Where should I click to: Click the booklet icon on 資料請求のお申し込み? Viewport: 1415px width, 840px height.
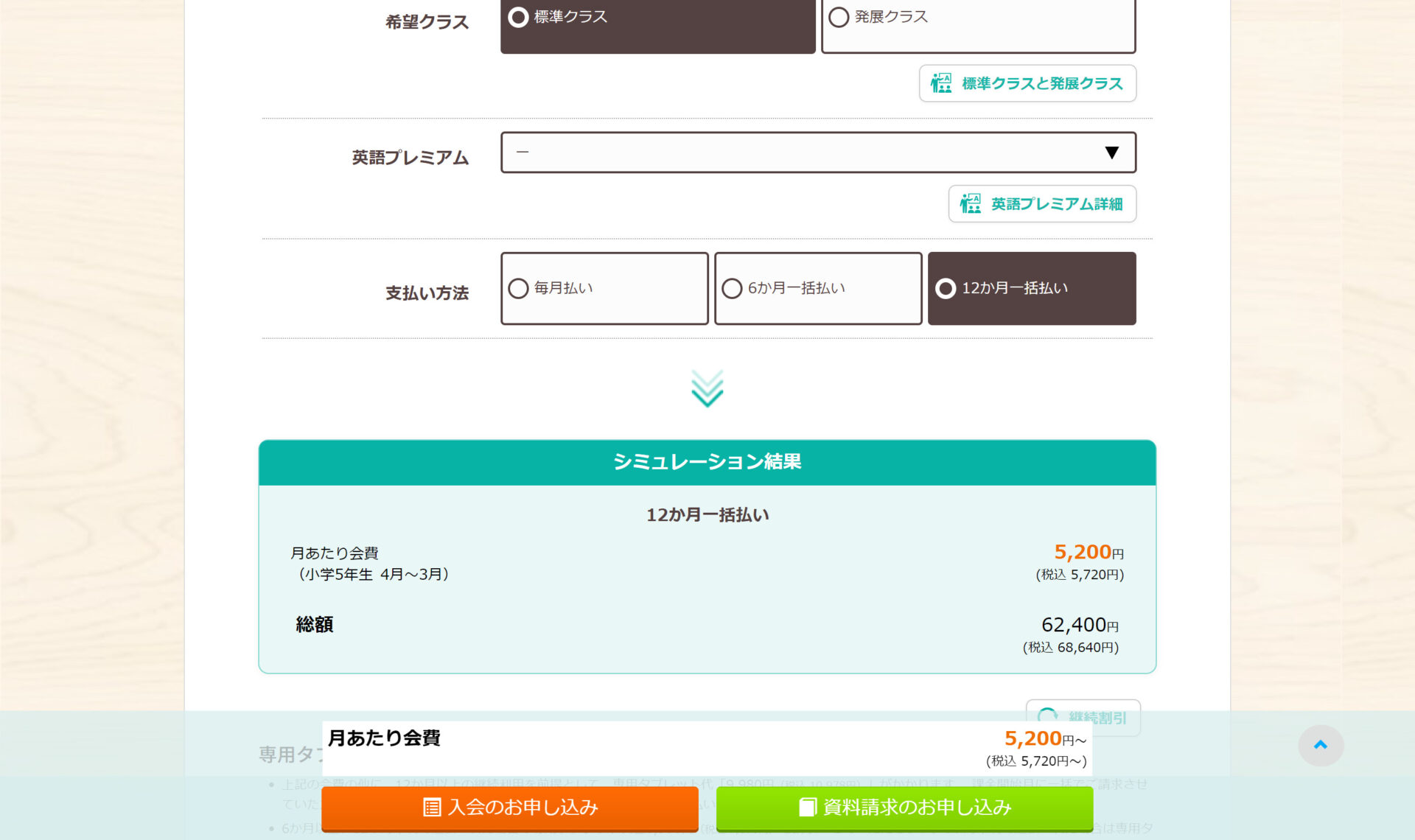click(x=808, y=808)
